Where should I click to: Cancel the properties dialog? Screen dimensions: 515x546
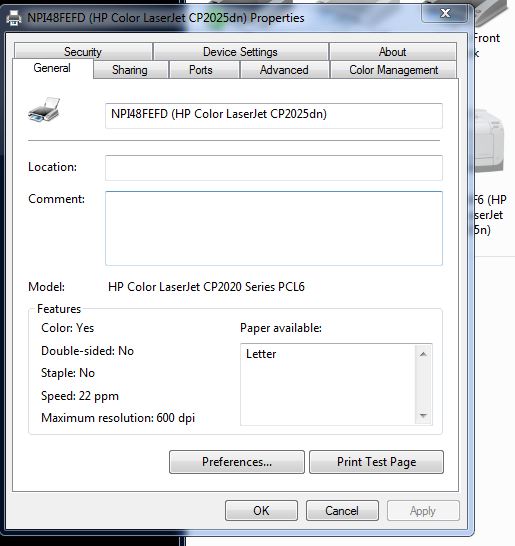(342, 511)
